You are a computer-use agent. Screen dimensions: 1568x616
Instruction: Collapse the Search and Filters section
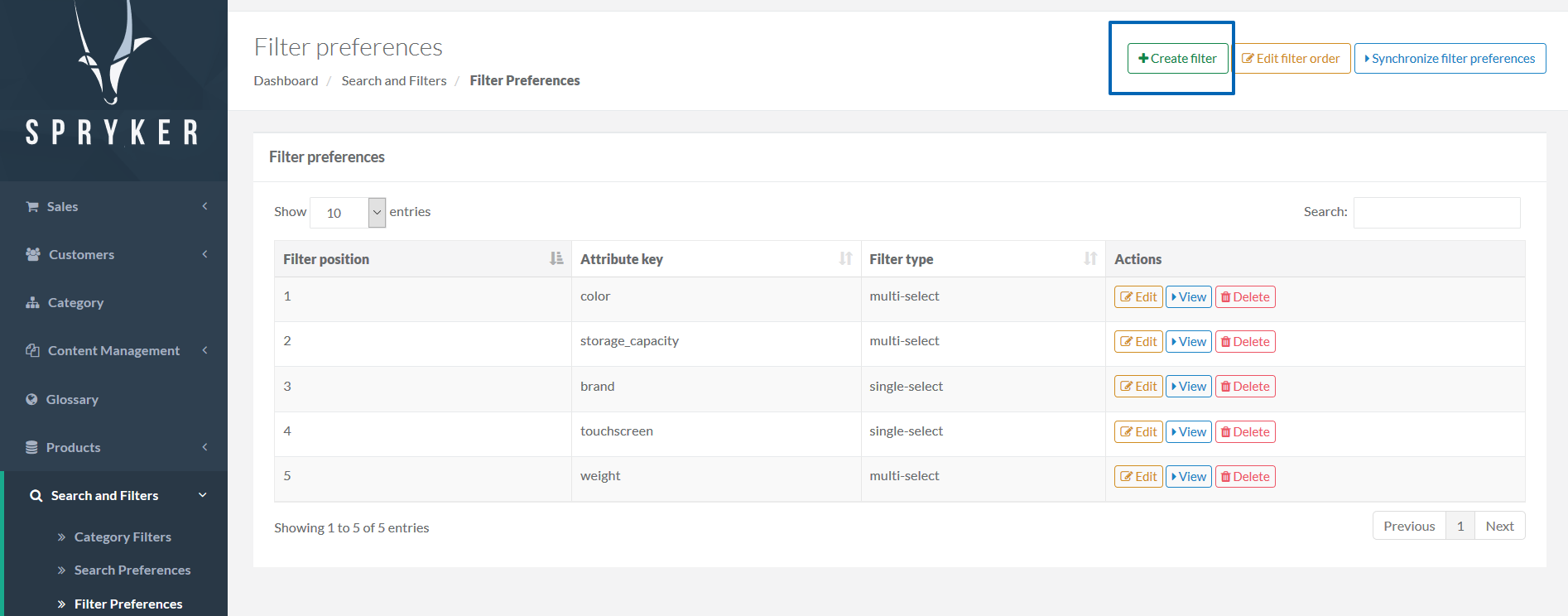click(x=203, y=495)
